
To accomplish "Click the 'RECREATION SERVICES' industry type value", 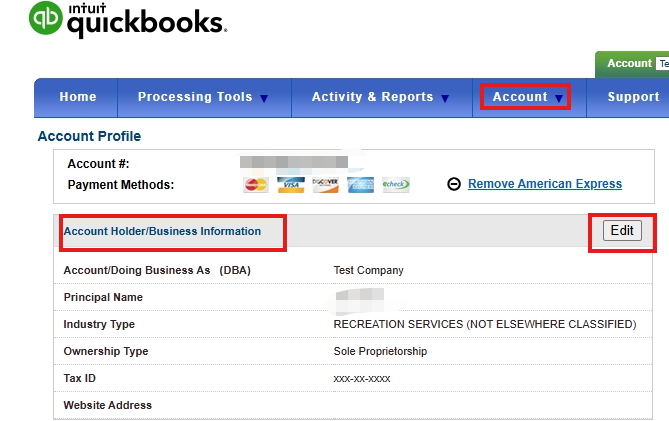I will click(485, 324).
